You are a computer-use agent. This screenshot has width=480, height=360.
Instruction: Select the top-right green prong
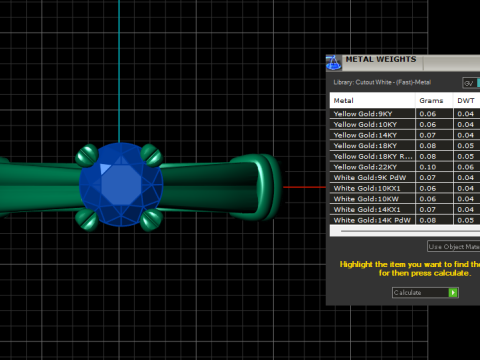click(152, 155)
